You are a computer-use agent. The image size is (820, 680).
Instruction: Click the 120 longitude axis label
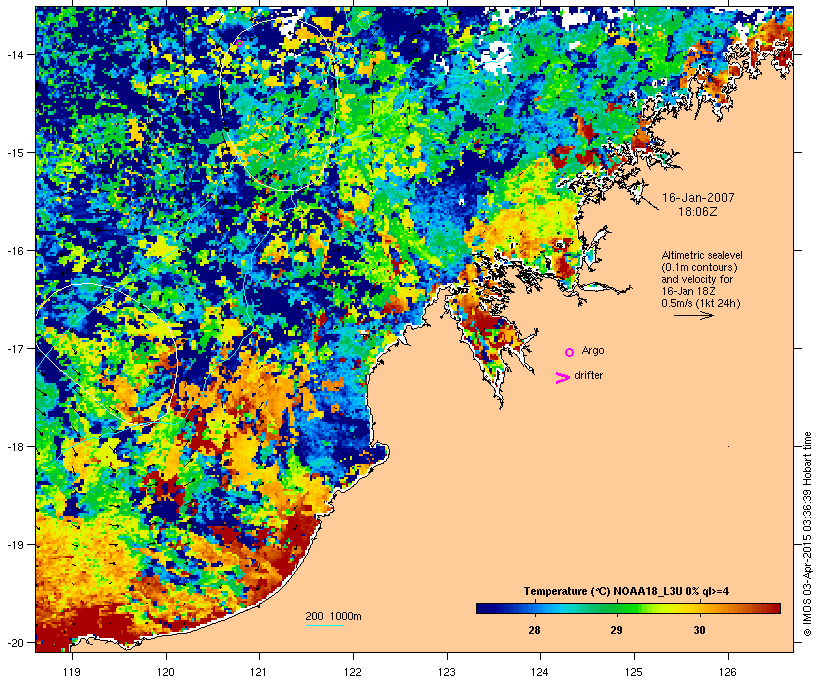click(166, 672)
